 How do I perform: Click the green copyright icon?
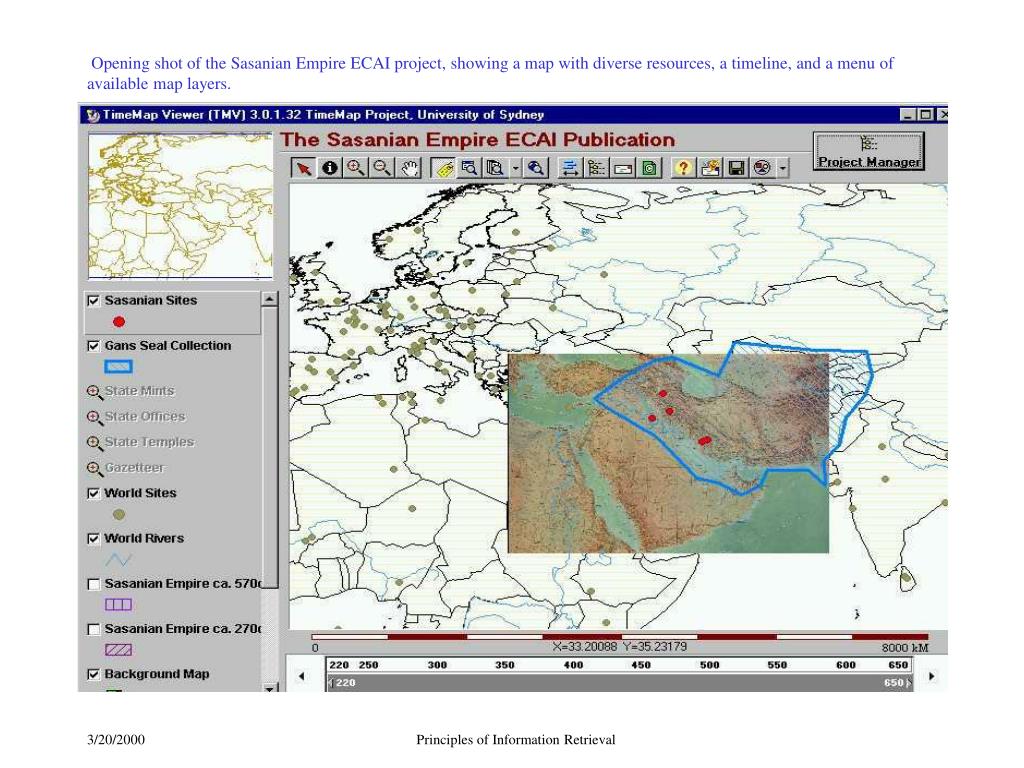pos(649,168)
